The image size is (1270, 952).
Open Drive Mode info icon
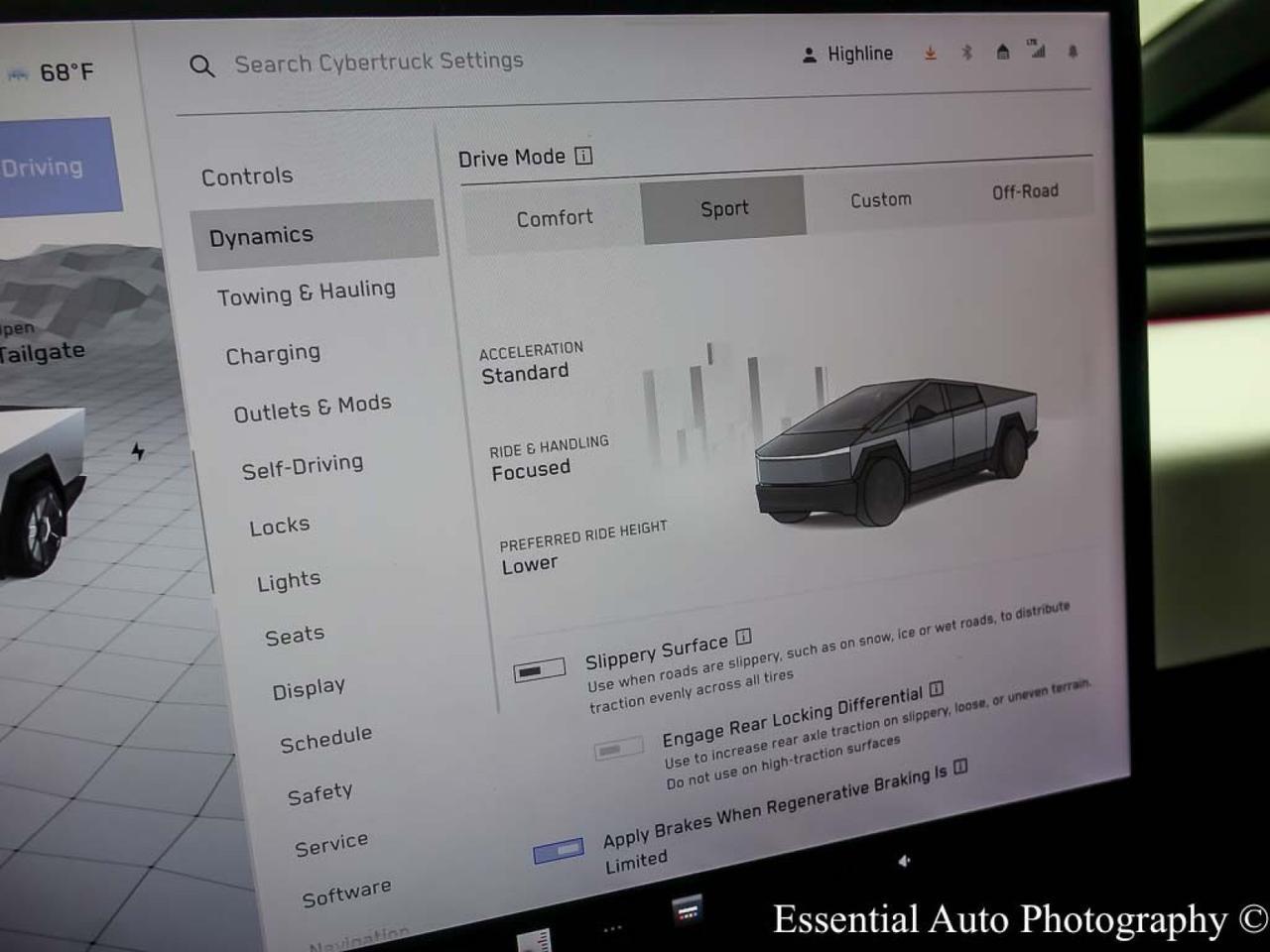point(583,156)
